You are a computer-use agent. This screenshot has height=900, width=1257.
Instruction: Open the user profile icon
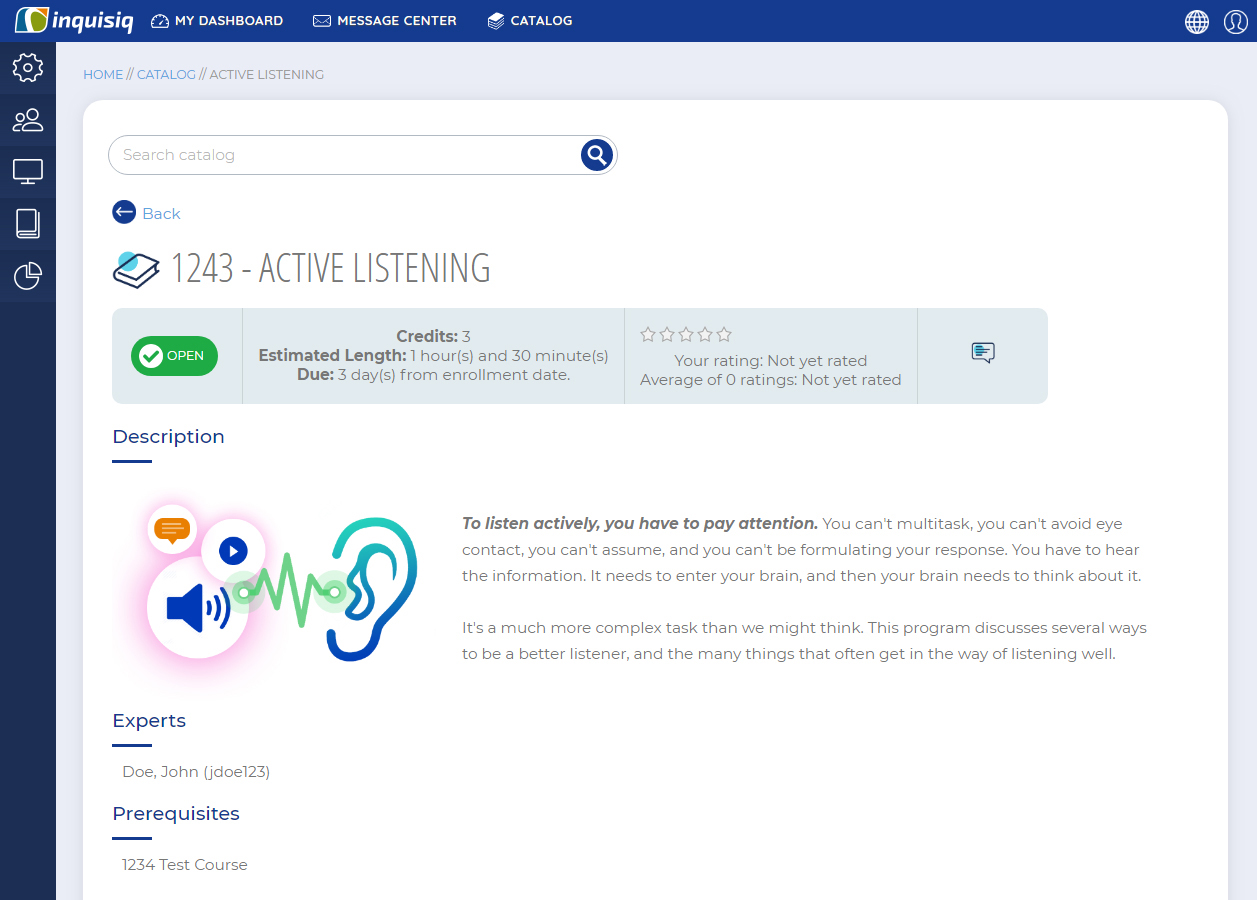click(x=1235, y=21)
